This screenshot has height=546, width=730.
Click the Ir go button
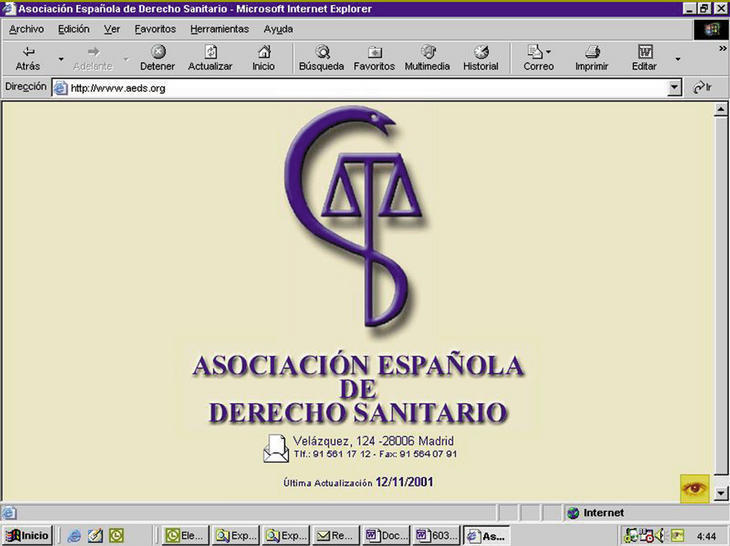pos(703,88)
